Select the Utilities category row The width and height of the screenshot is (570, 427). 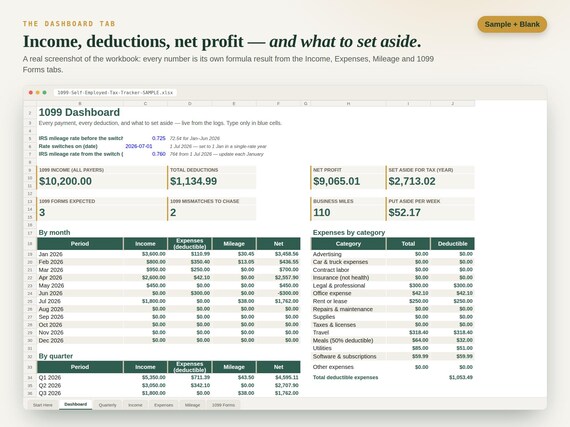(393, 348)
